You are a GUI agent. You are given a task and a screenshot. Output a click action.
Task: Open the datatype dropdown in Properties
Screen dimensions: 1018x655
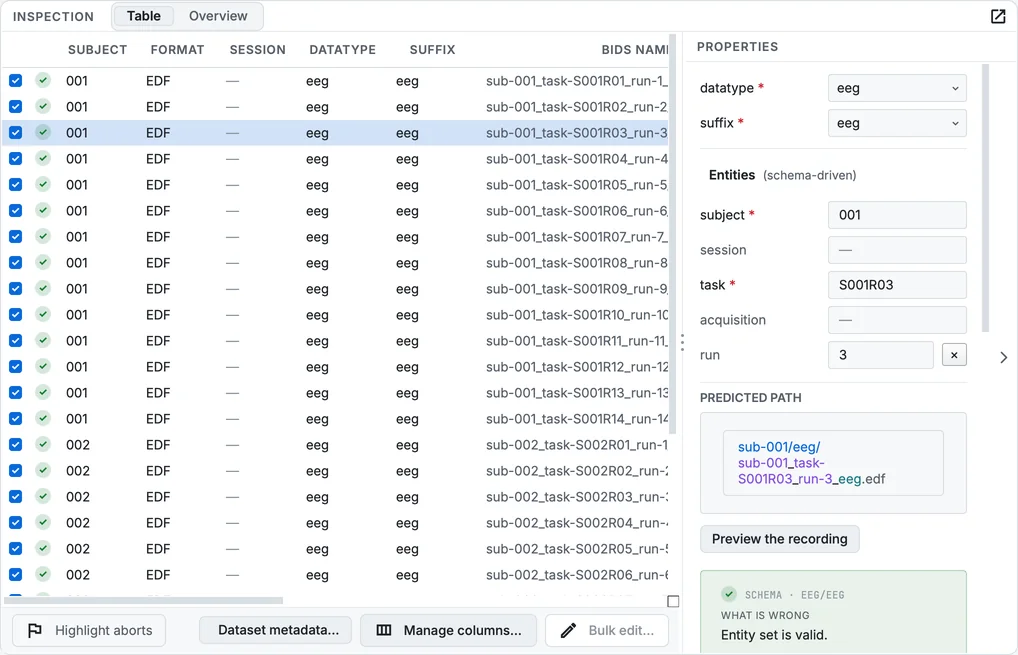[897, 88]
